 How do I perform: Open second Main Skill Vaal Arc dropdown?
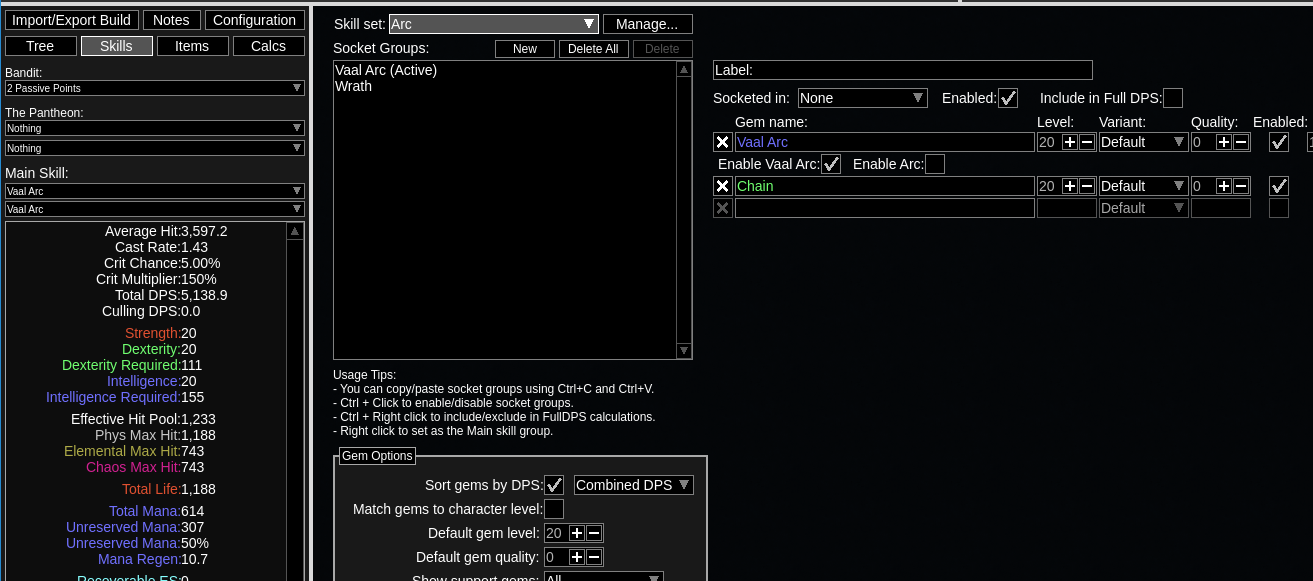[x=155, y=209]
